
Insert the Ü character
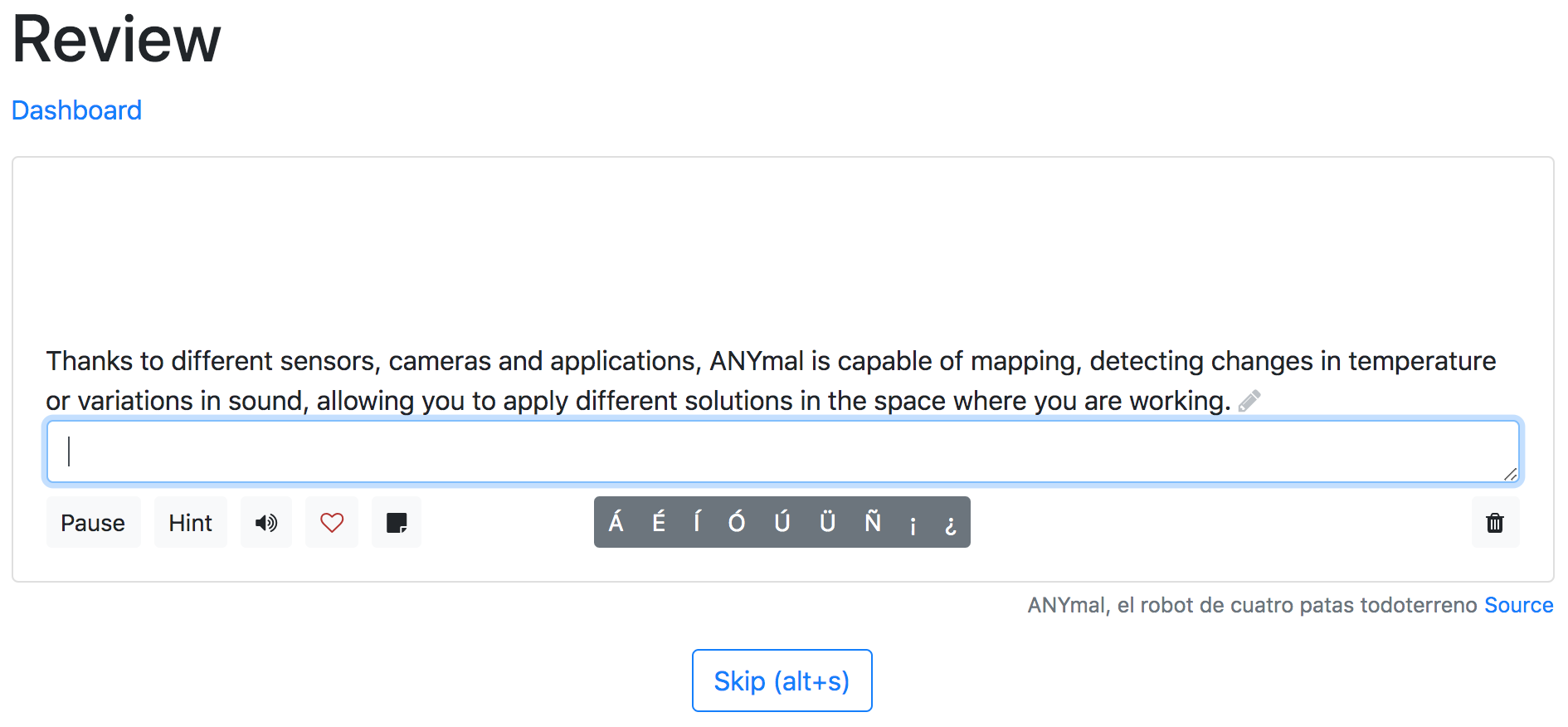(827, 522)
